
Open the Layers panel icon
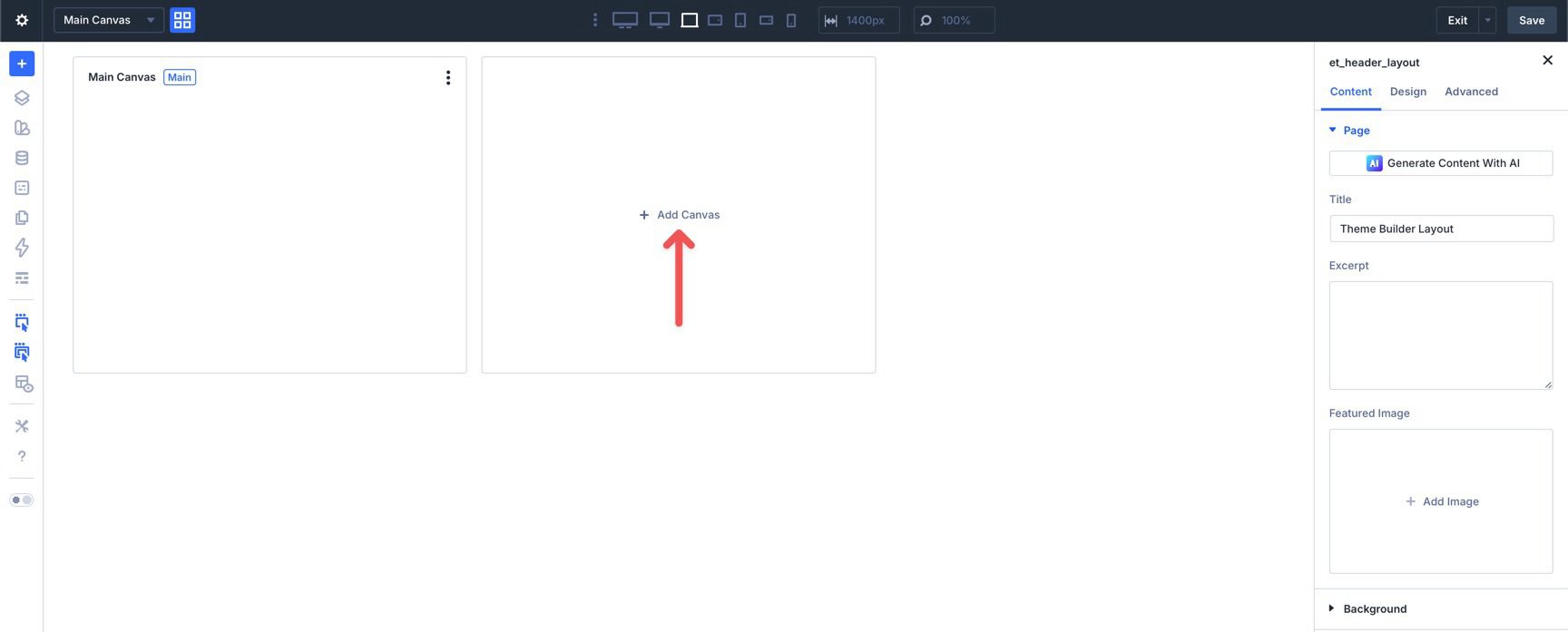(x=22, y=98)
